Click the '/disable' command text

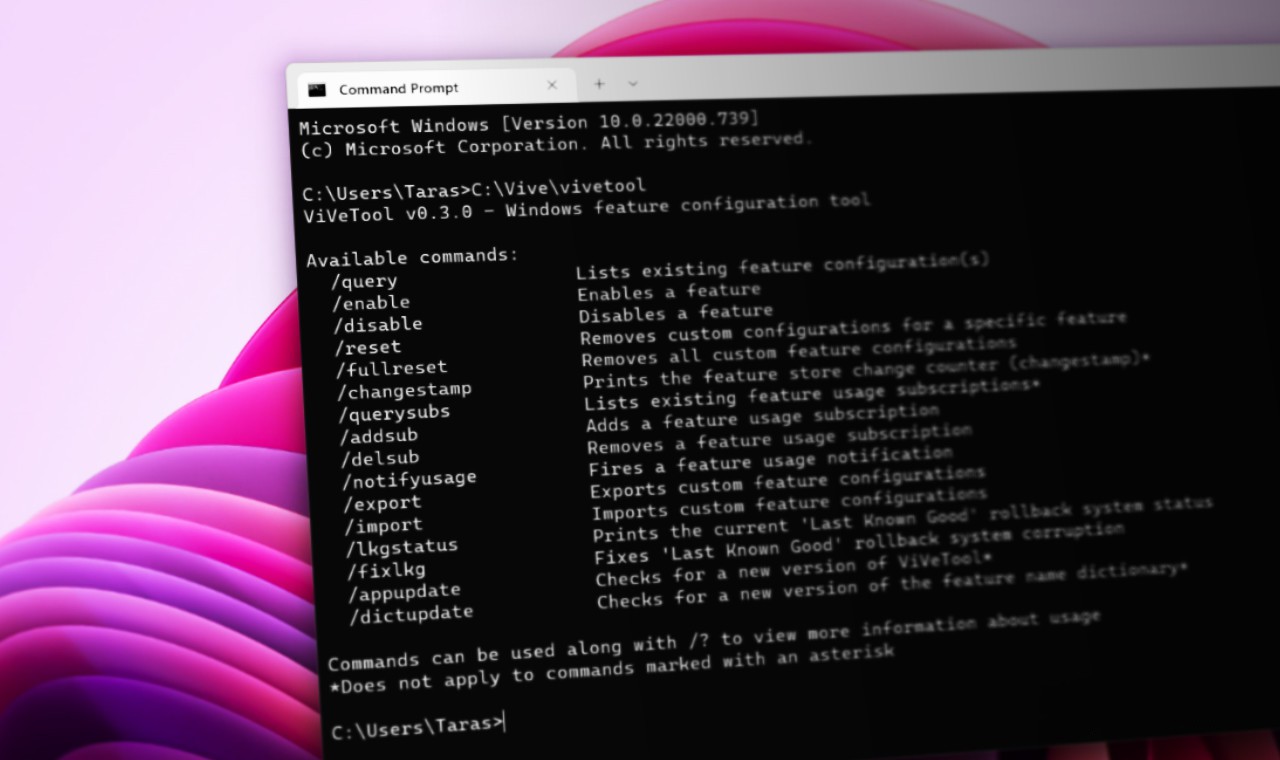pos(378,324)
